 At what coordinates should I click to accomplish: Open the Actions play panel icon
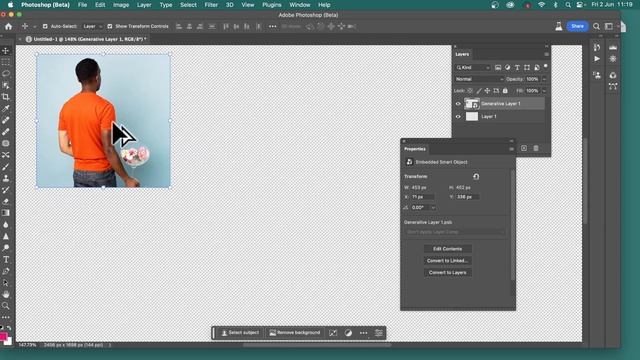(597, 59)
